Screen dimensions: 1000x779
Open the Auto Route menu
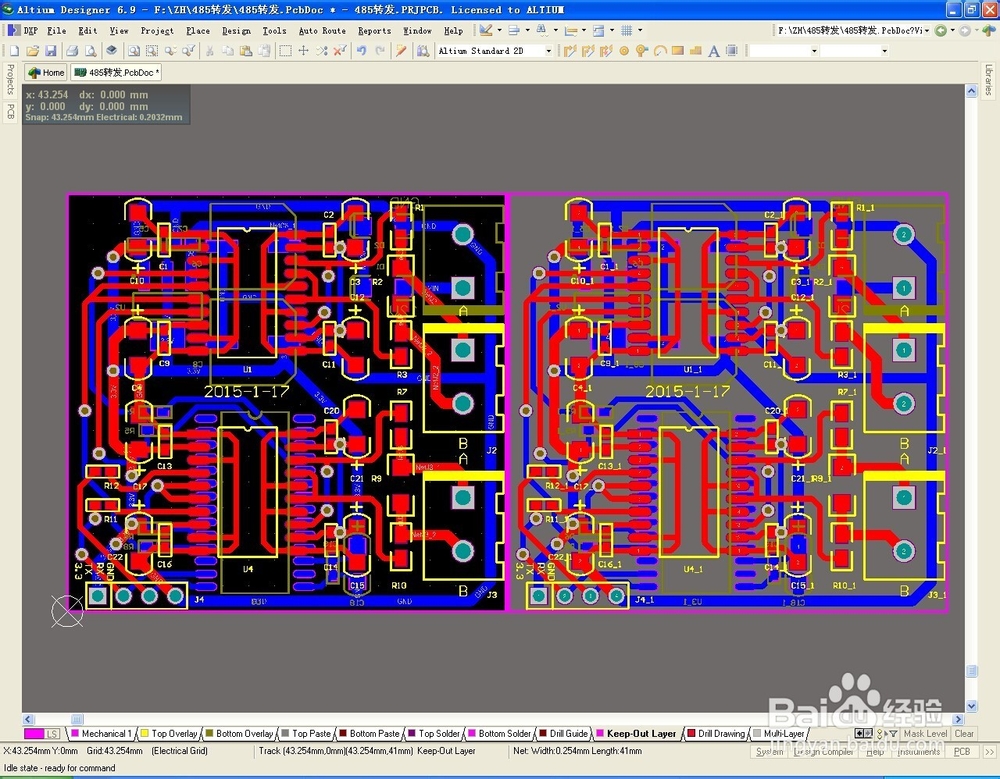[322, 31]
